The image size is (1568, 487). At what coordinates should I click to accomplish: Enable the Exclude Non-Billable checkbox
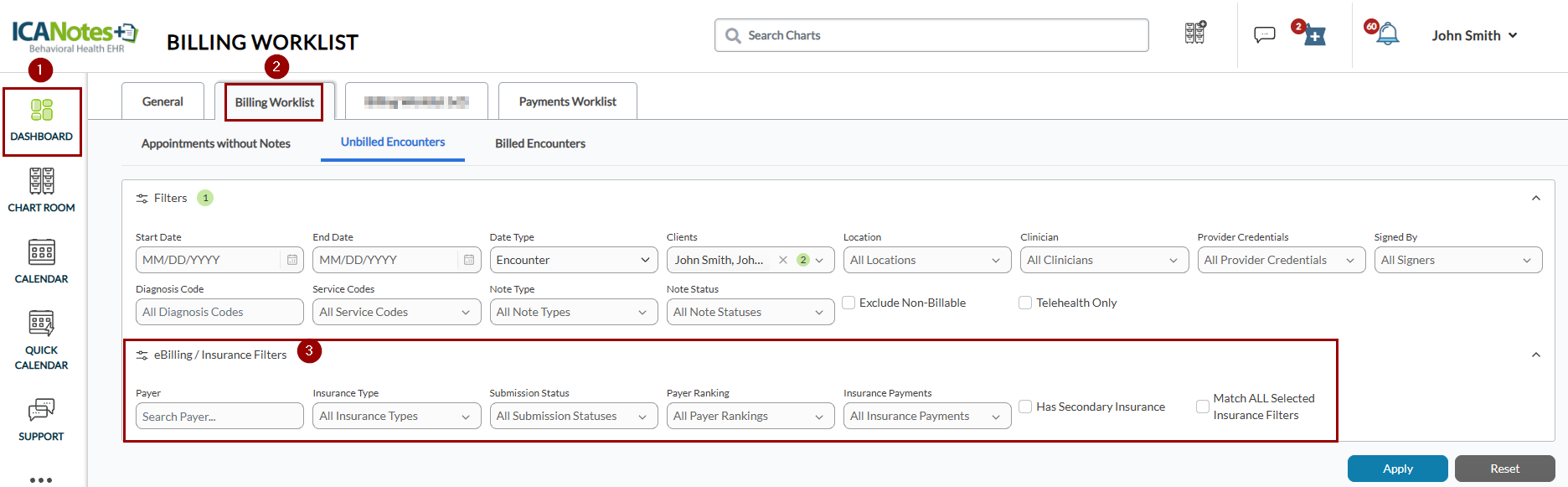[x=848, y=303]
